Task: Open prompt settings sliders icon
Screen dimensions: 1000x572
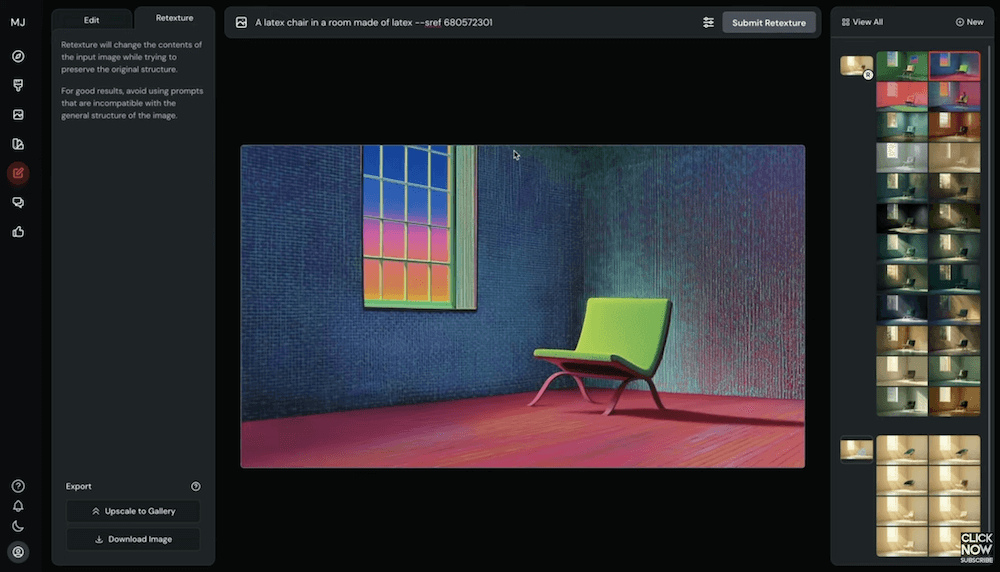Action: [708, 22]
